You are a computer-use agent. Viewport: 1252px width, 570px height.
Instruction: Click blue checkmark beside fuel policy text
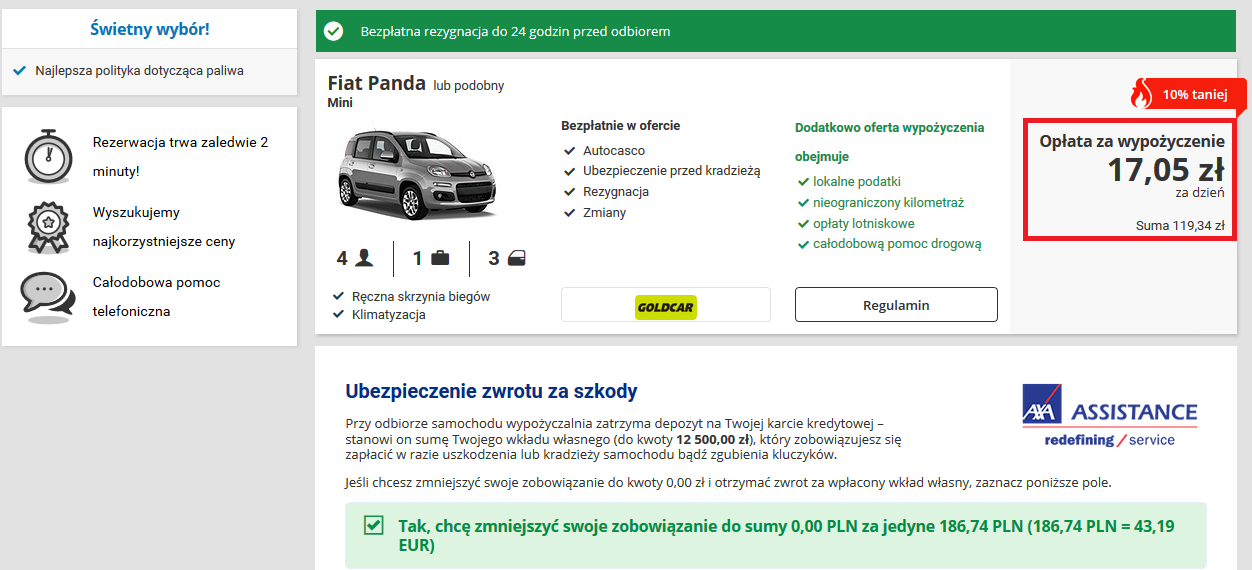(x=19, y=71)
